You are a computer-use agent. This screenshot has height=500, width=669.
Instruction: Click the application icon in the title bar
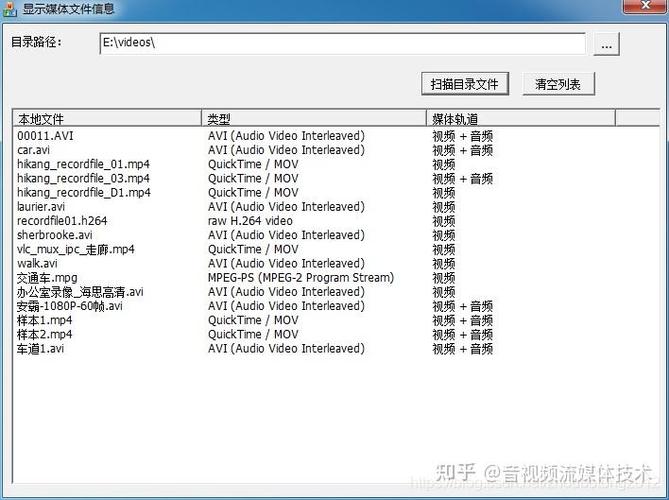[9, 9]
